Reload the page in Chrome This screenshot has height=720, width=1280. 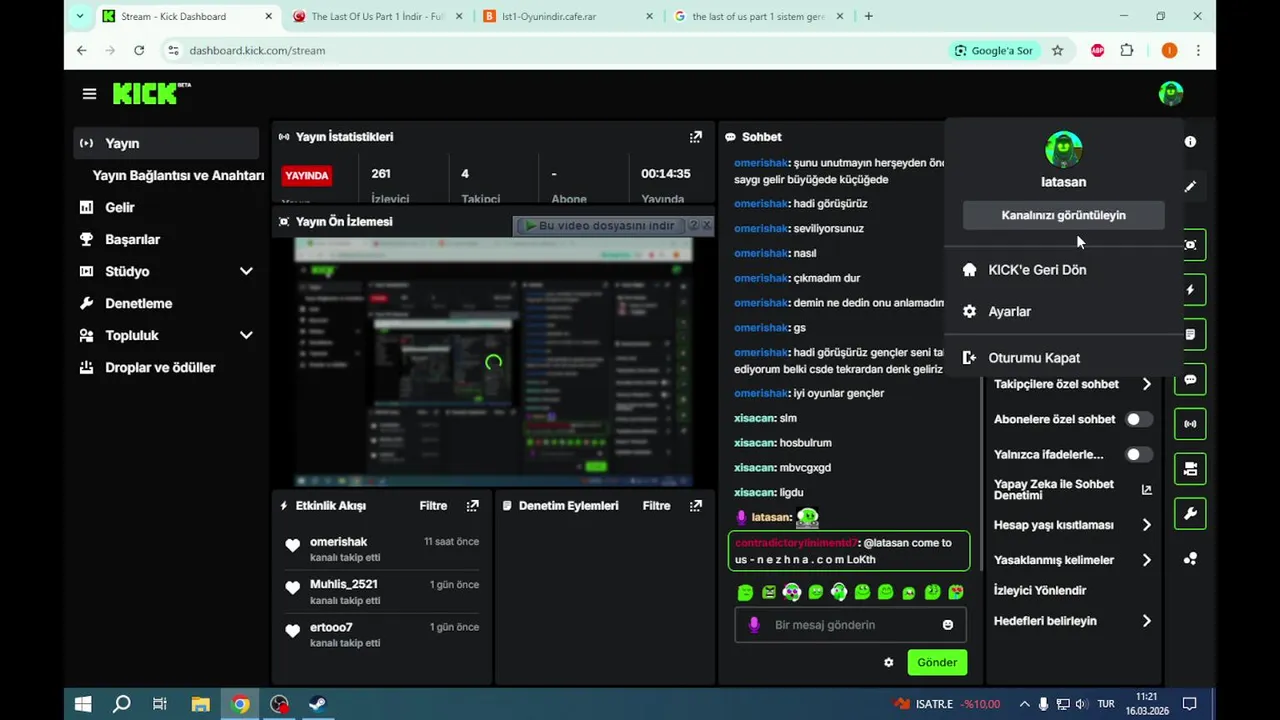point(139,50)
